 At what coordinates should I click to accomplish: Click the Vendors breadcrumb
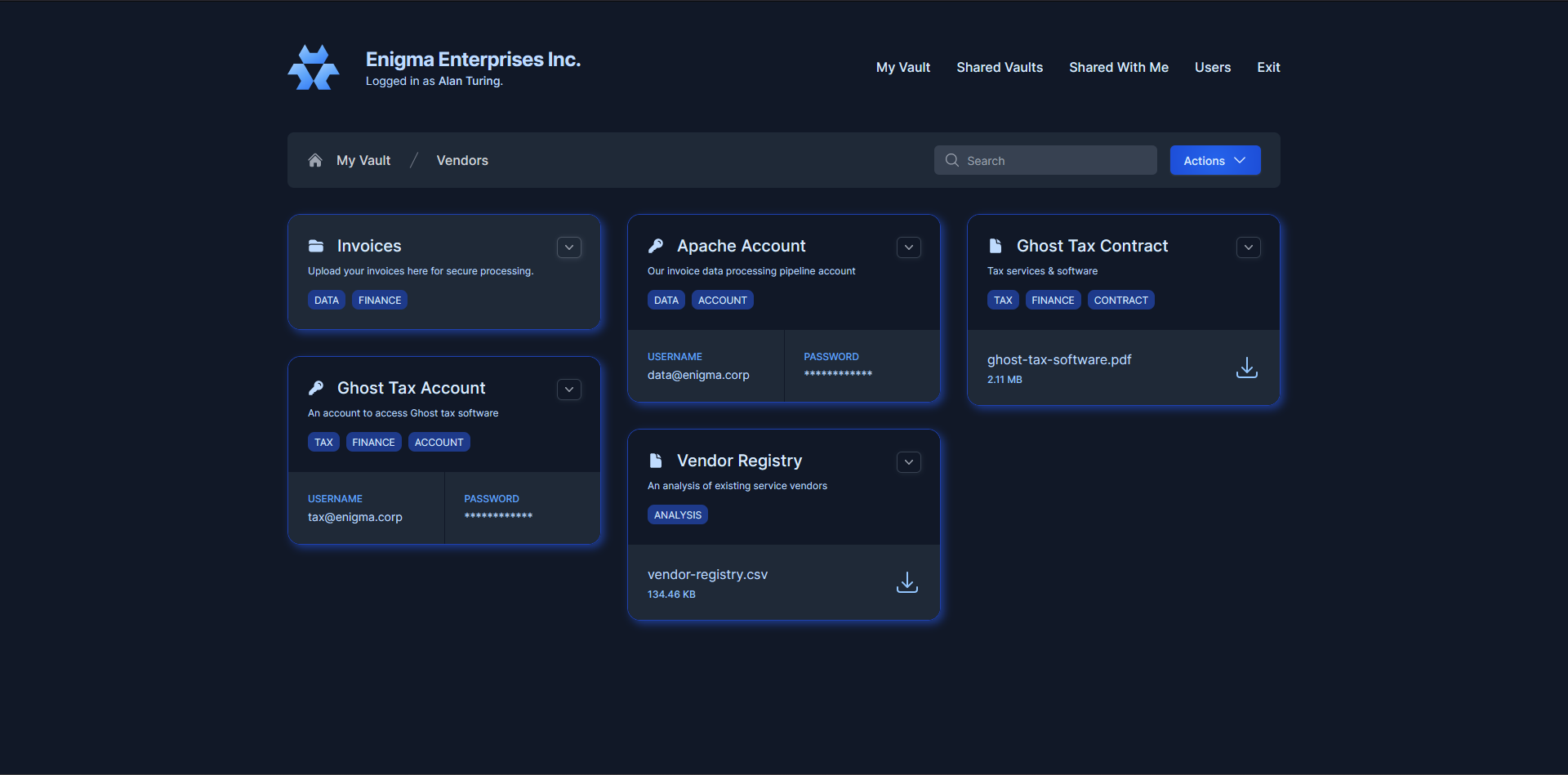coord(462,160)
